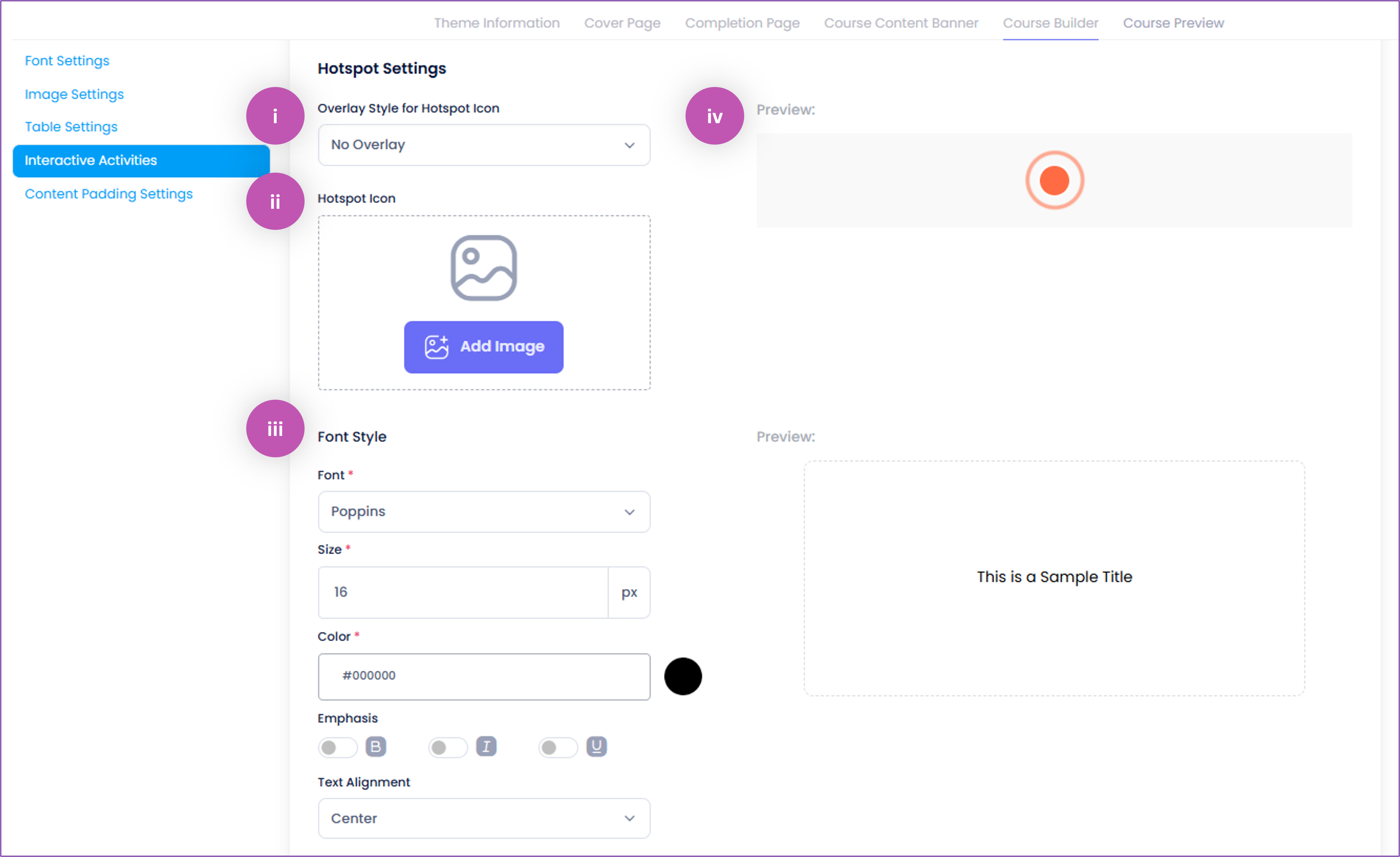The image size is (1400, 857).
Task: Click the orange hotspot preview icon
Action: pyautogui.click(x=1054, y=180)
